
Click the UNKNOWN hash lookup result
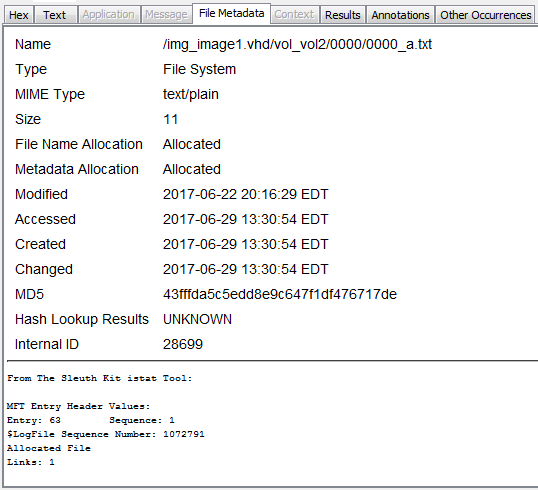point(197,319)
